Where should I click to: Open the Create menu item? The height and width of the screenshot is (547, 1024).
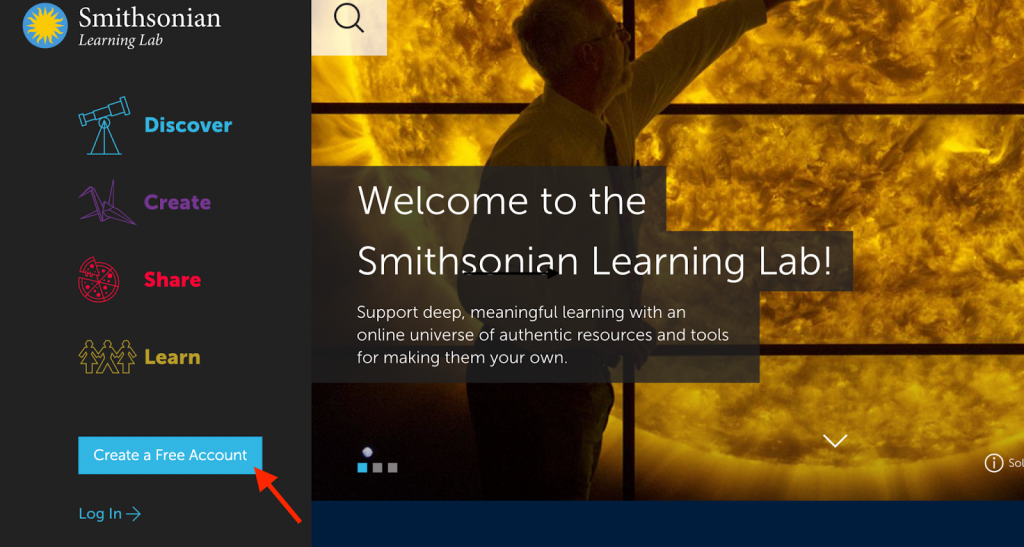(177, 202)
